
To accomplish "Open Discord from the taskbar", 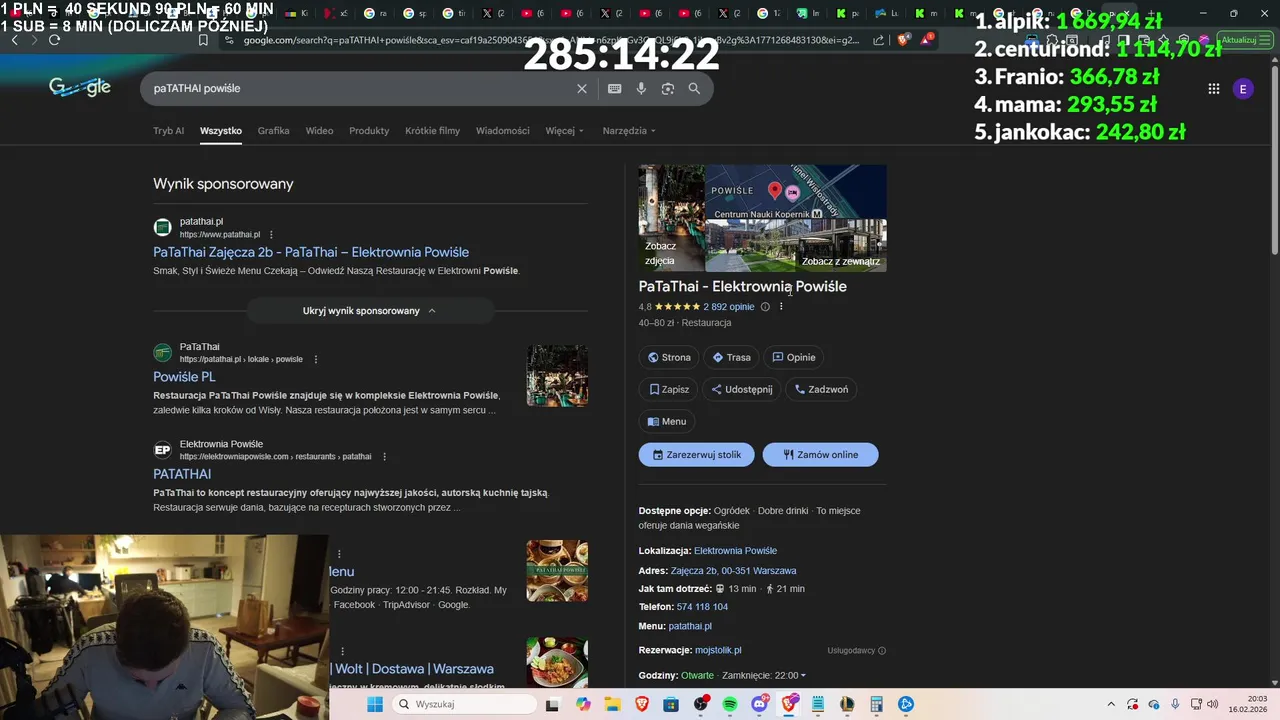I will [759, 704].
